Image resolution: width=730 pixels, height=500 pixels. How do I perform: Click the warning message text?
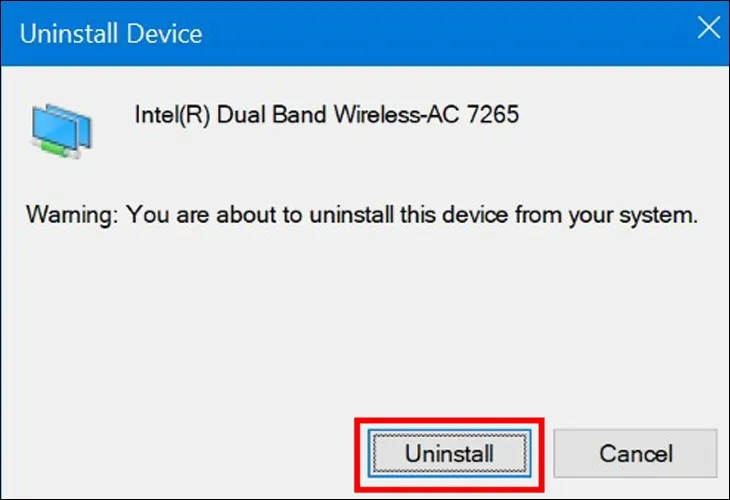pos(361,215)
